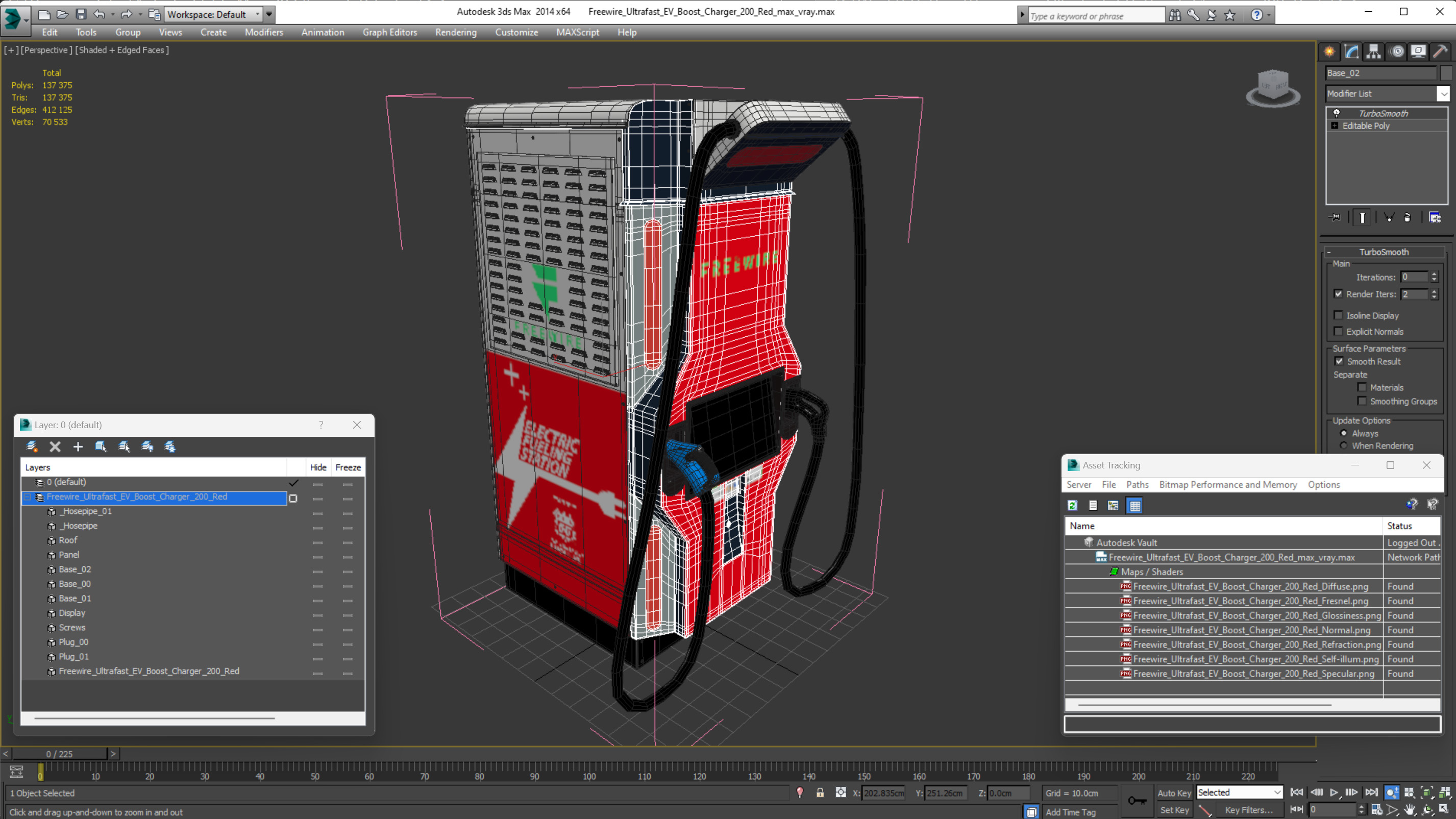Open the Modifier List dropdown
The height and width of the screenshot is (819, 1456).
(x=1443, y=93)
